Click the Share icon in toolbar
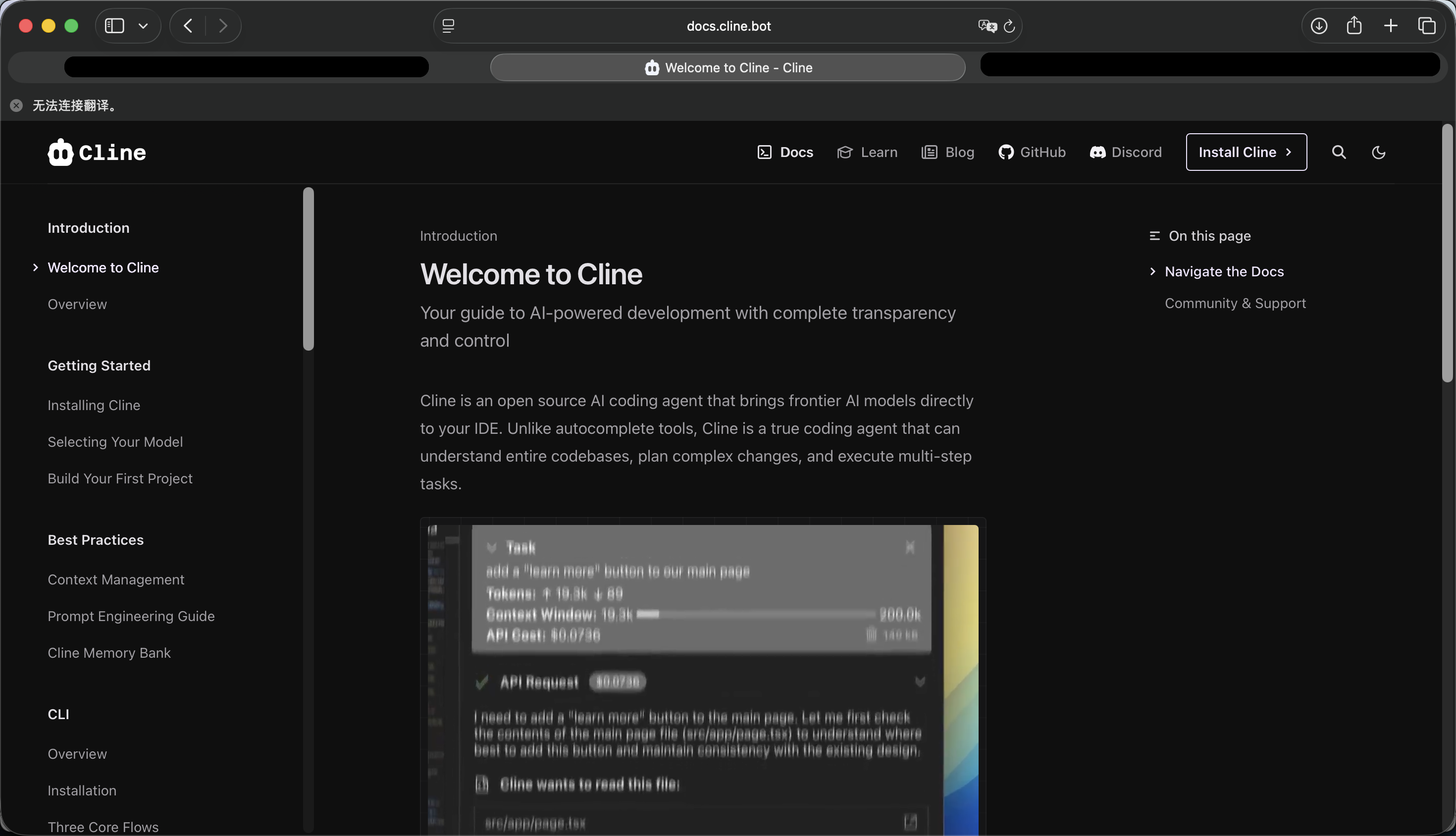This screenshot has width=1456, height=836. pyautogui.click(x=1354, y=26)
